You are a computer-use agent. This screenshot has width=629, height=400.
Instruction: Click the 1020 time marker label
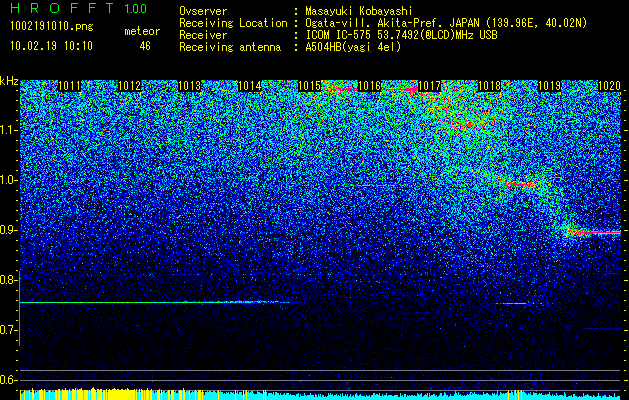coord(609,86)
